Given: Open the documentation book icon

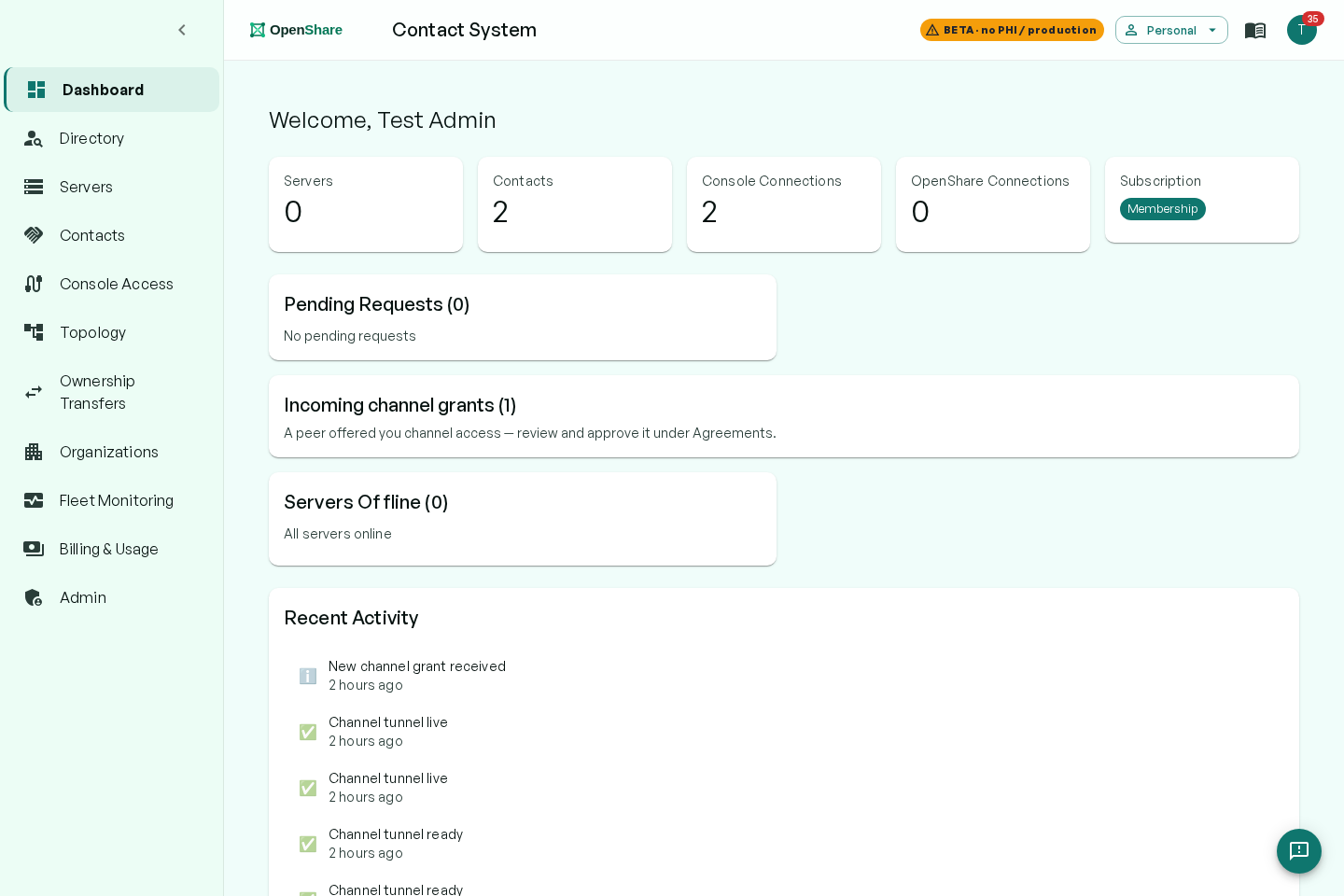Looking at the screenshot, I should [1255, 30].
